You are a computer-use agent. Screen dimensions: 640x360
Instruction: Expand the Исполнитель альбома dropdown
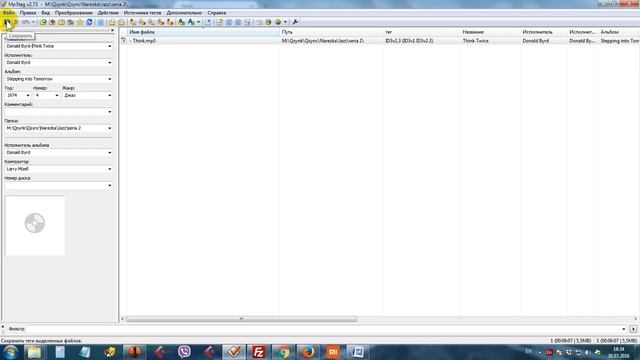point(109,153)
